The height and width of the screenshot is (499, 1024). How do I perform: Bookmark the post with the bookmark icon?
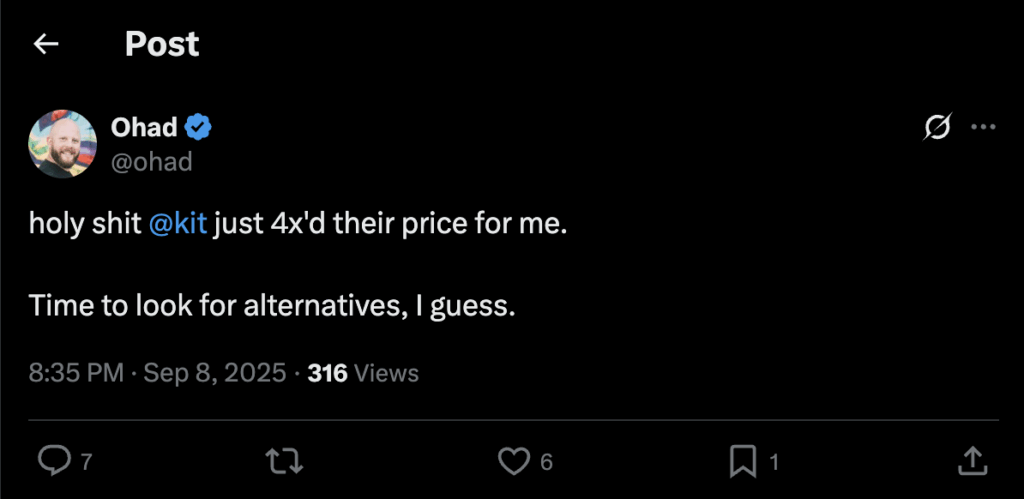pos(742,460)
